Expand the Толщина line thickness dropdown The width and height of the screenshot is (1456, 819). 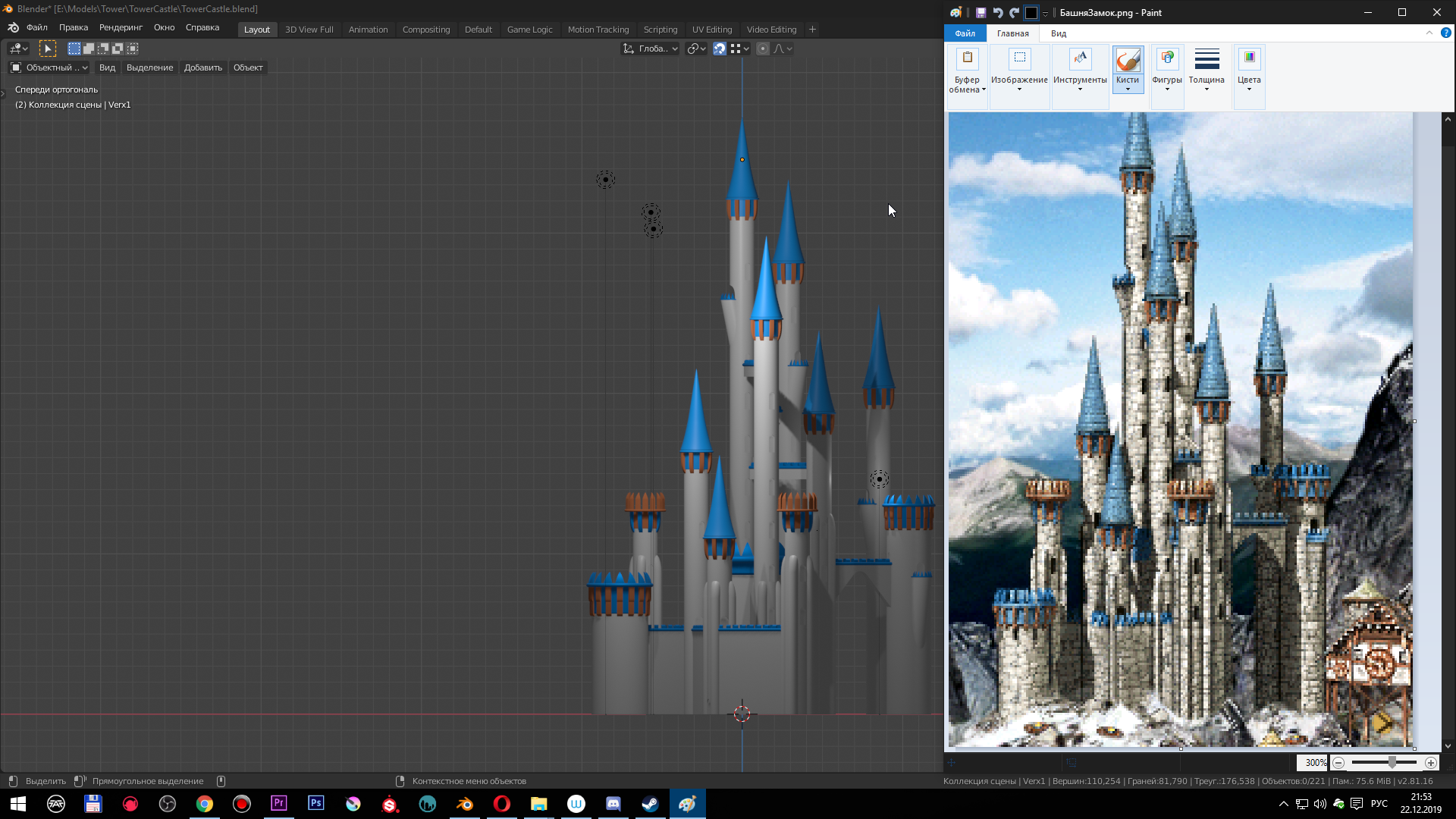coord(1206,69)
